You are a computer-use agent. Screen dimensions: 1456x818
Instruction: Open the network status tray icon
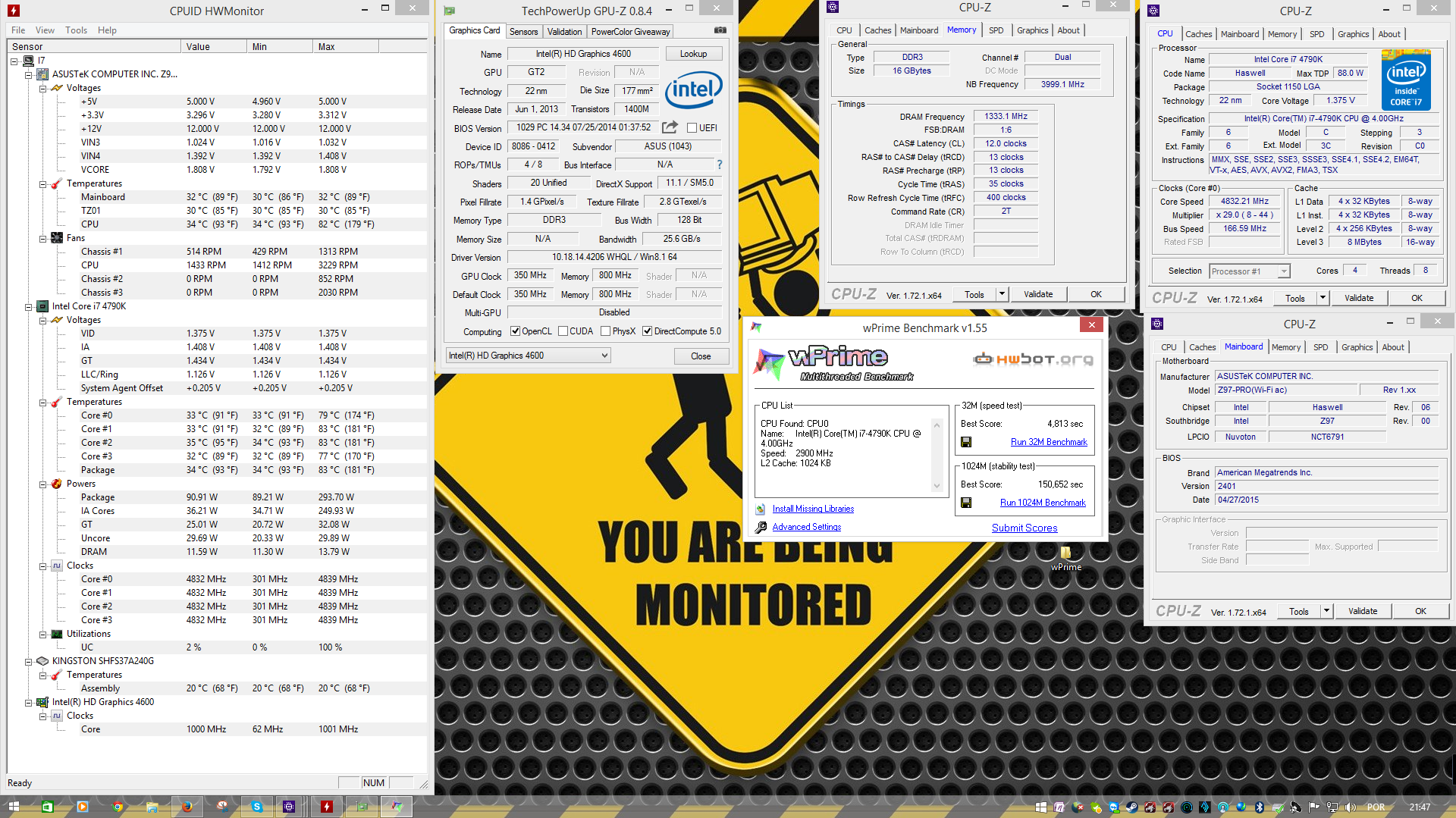[1332, 807]
